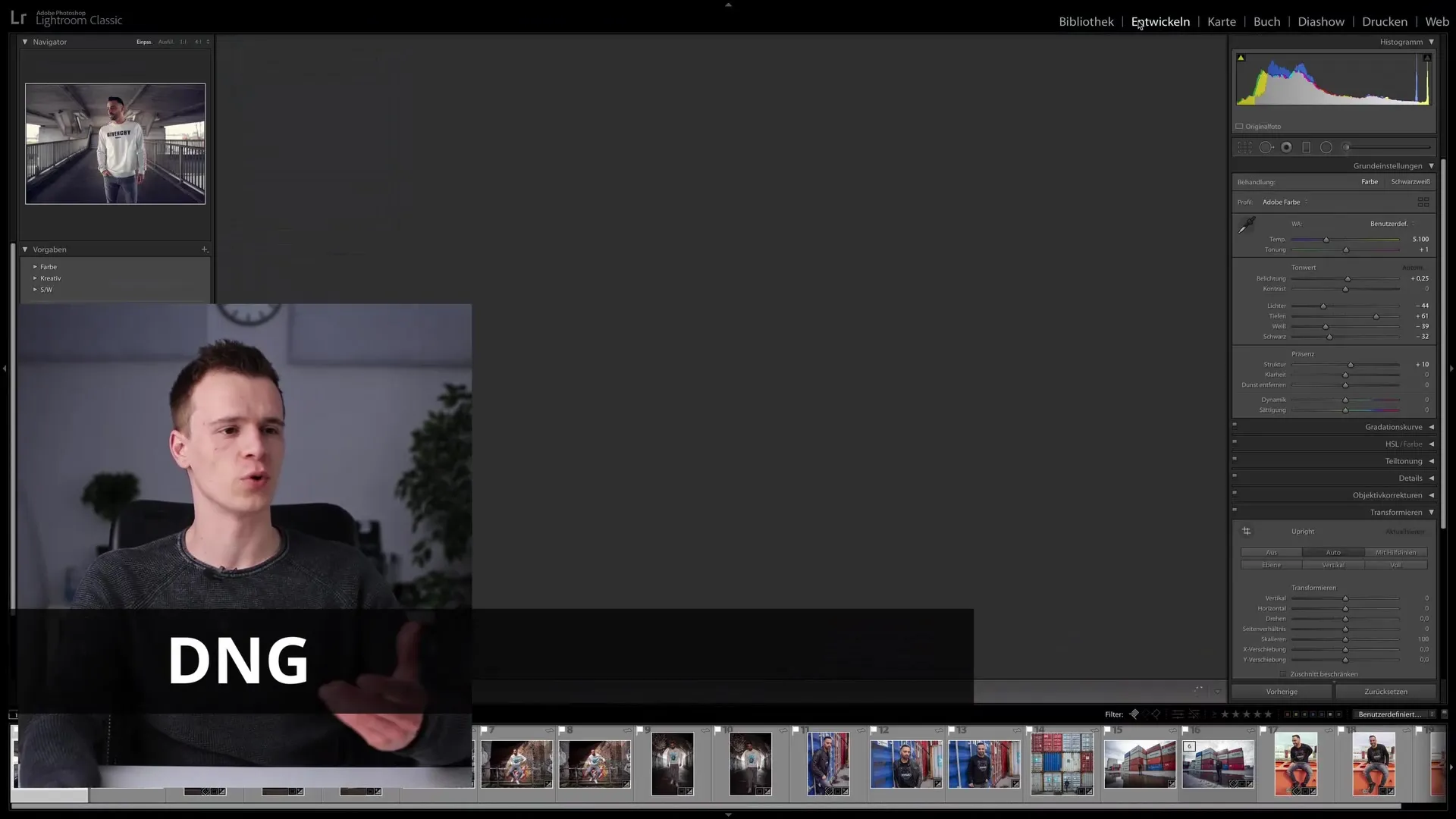Hide right panel group arrow

point(1451,369)
